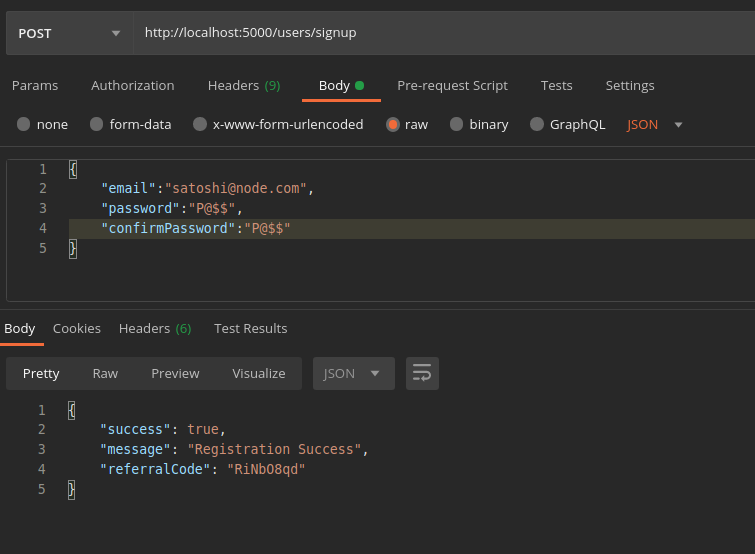The image size is (755, 554).
Task: Expand the orange JSON body format dropdown
Action: [655, 125]
